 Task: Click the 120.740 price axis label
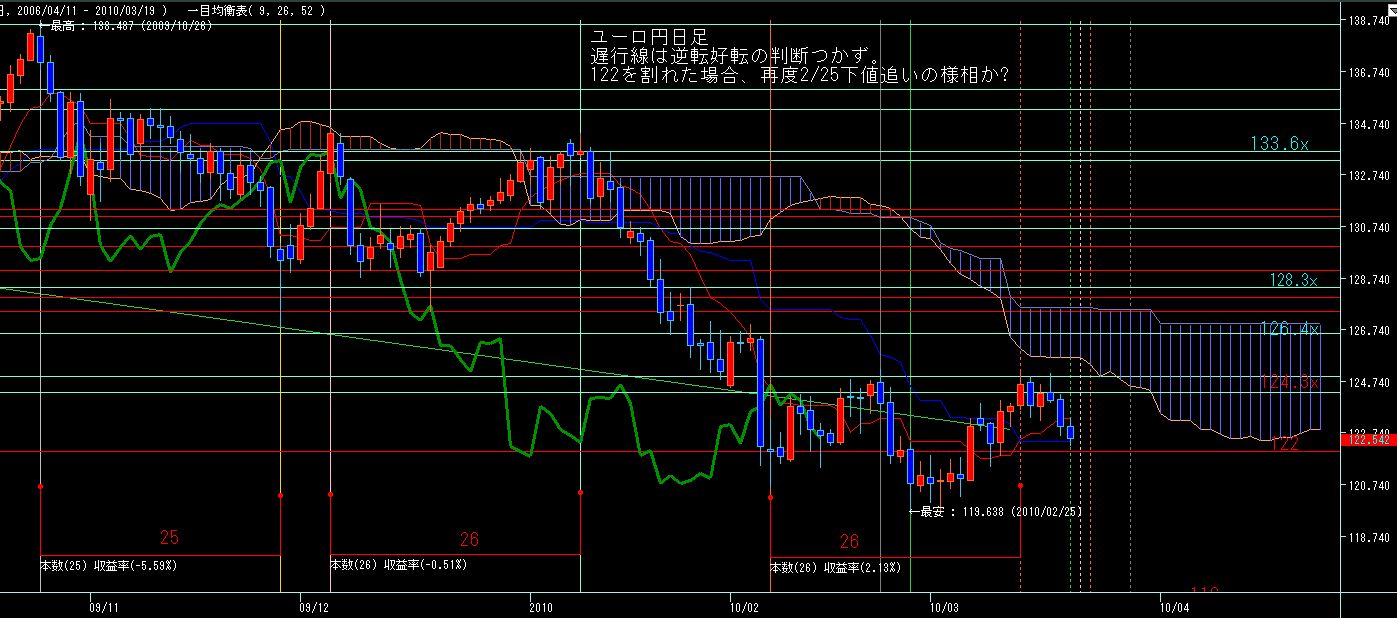tap(1369, 486)
